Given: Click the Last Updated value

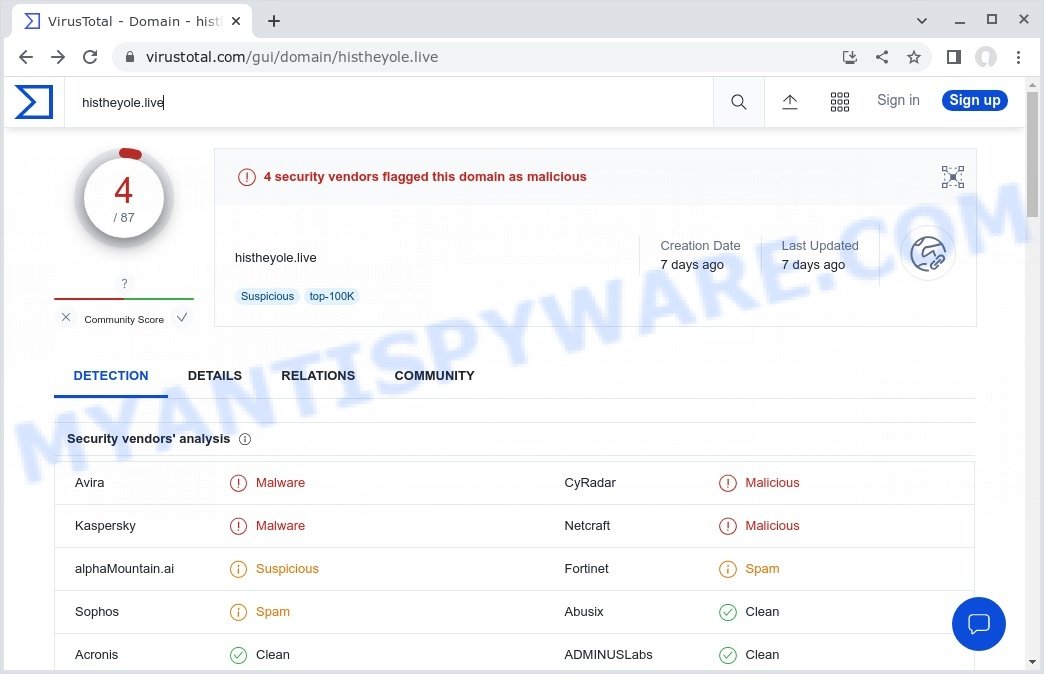Looking at the screenshot, I should click(x=813, y=265).
